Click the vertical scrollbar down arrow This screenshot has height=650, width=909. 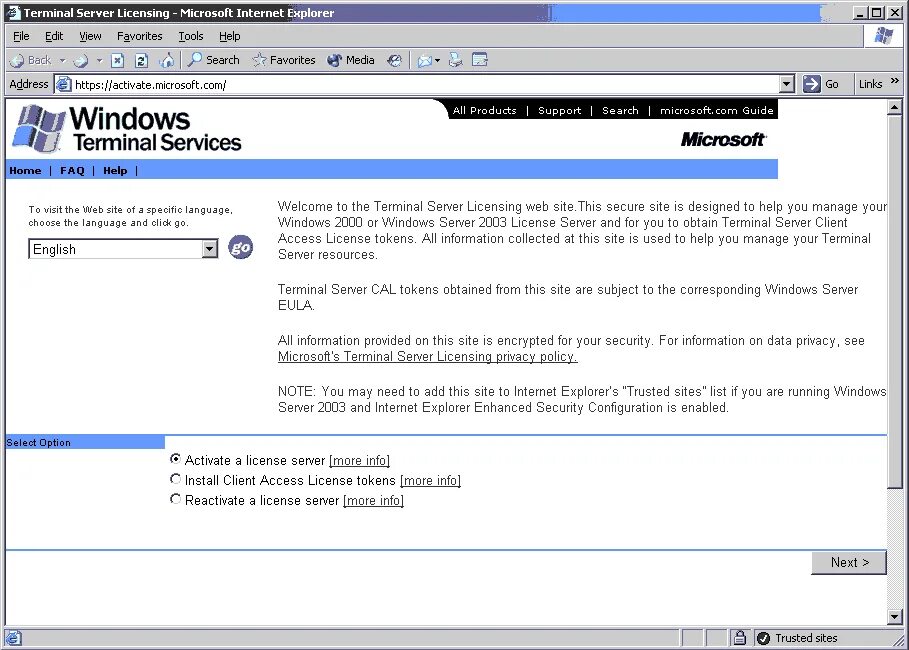point(895,617)
